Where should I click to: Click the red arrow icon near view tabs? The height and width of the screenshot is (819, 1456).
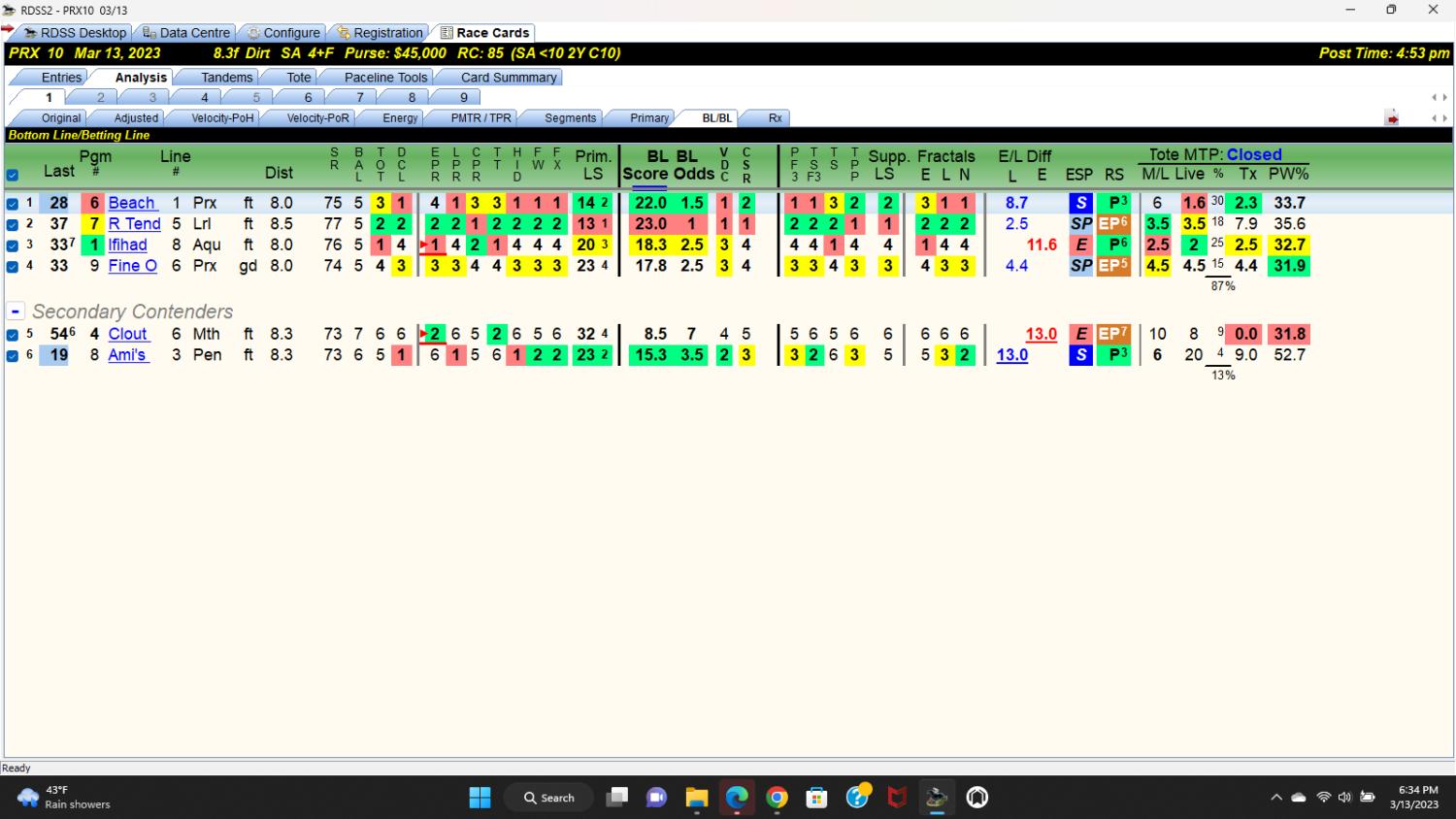point(1392,118)
